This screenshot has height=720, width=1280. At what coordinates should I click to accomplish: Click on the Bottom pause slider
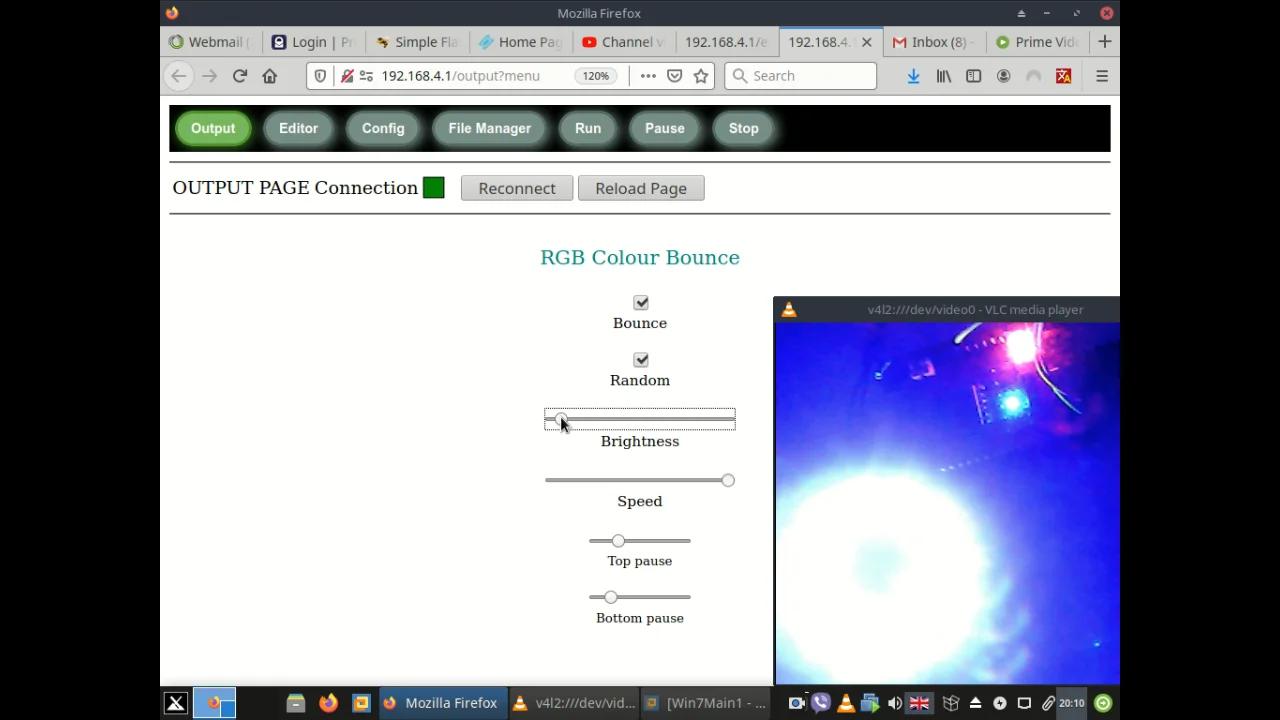point(640,597)
